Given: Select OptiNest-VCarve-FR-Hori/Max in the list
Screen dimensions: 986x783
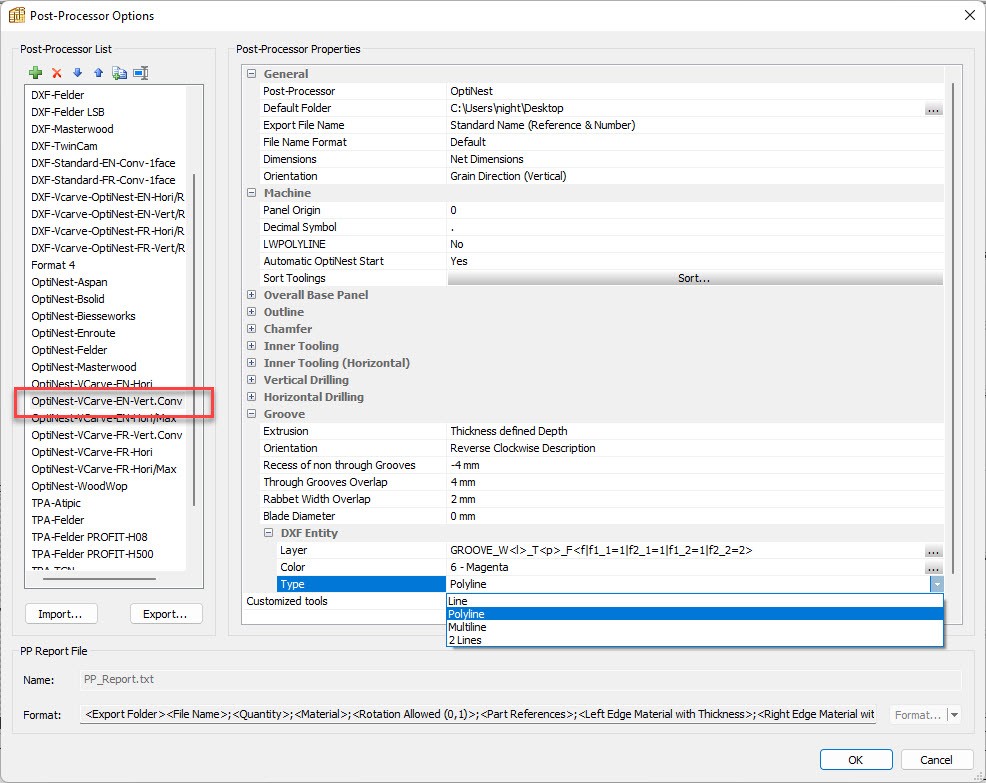Looking at the screenshot, I should (x=104, y=469).
